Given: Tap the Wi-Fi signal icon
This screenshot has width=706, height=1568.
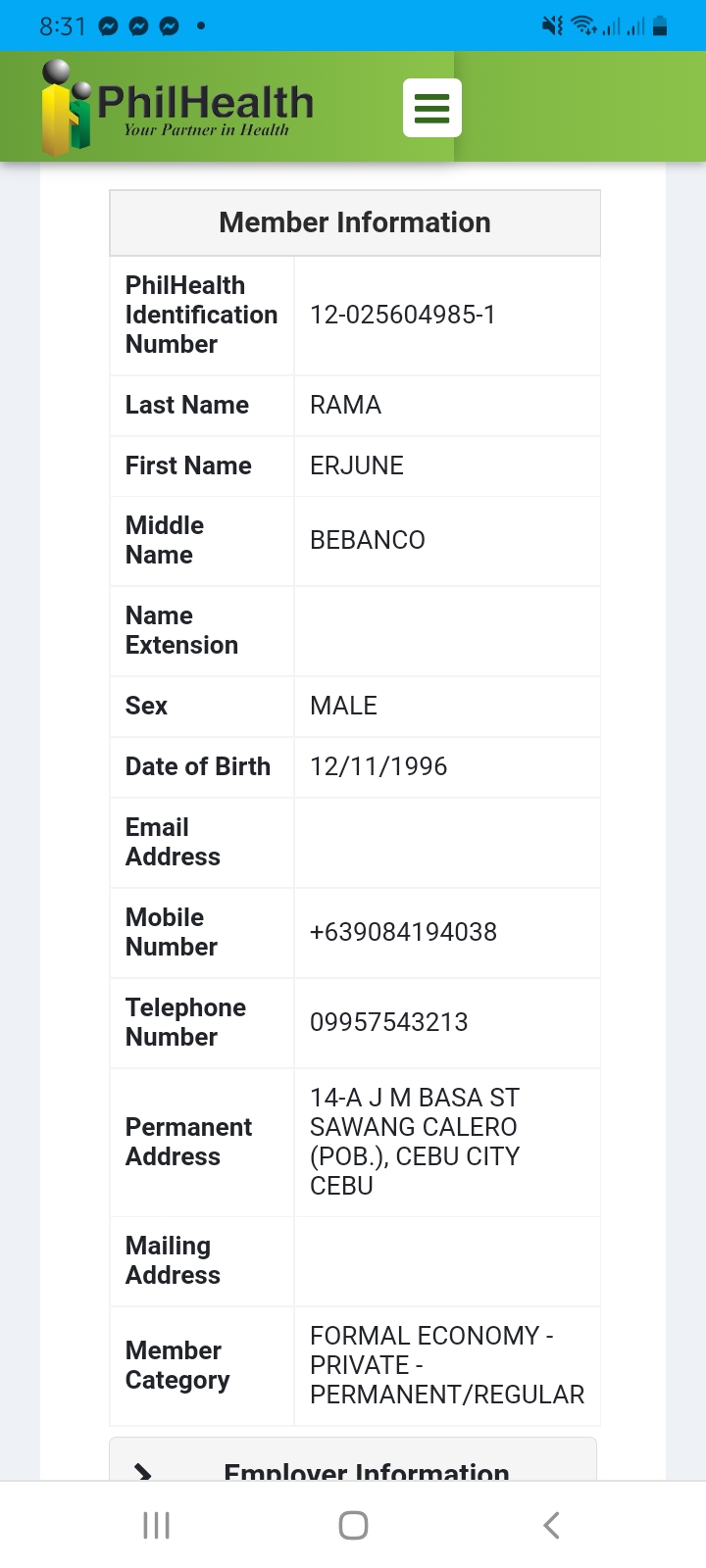Looking at the screenshot, I should coord(584,26).
